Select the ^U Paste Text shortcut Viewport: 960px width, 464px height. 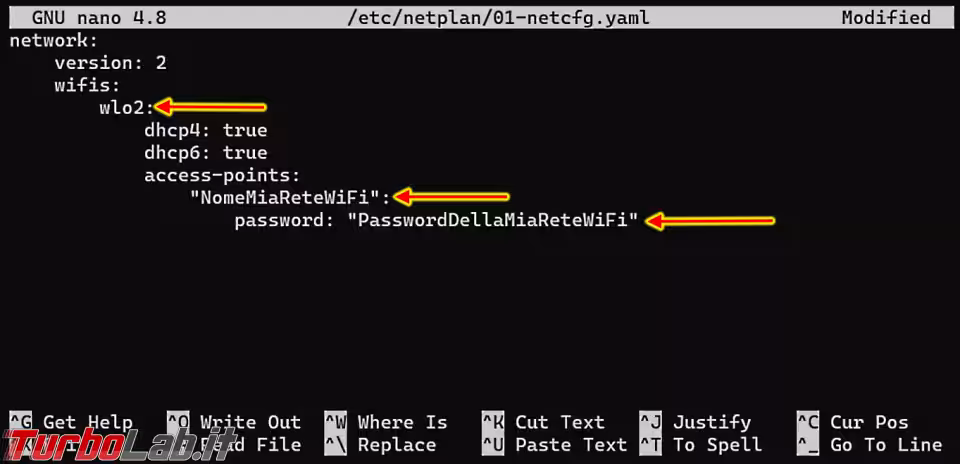(x=555, y=445)
